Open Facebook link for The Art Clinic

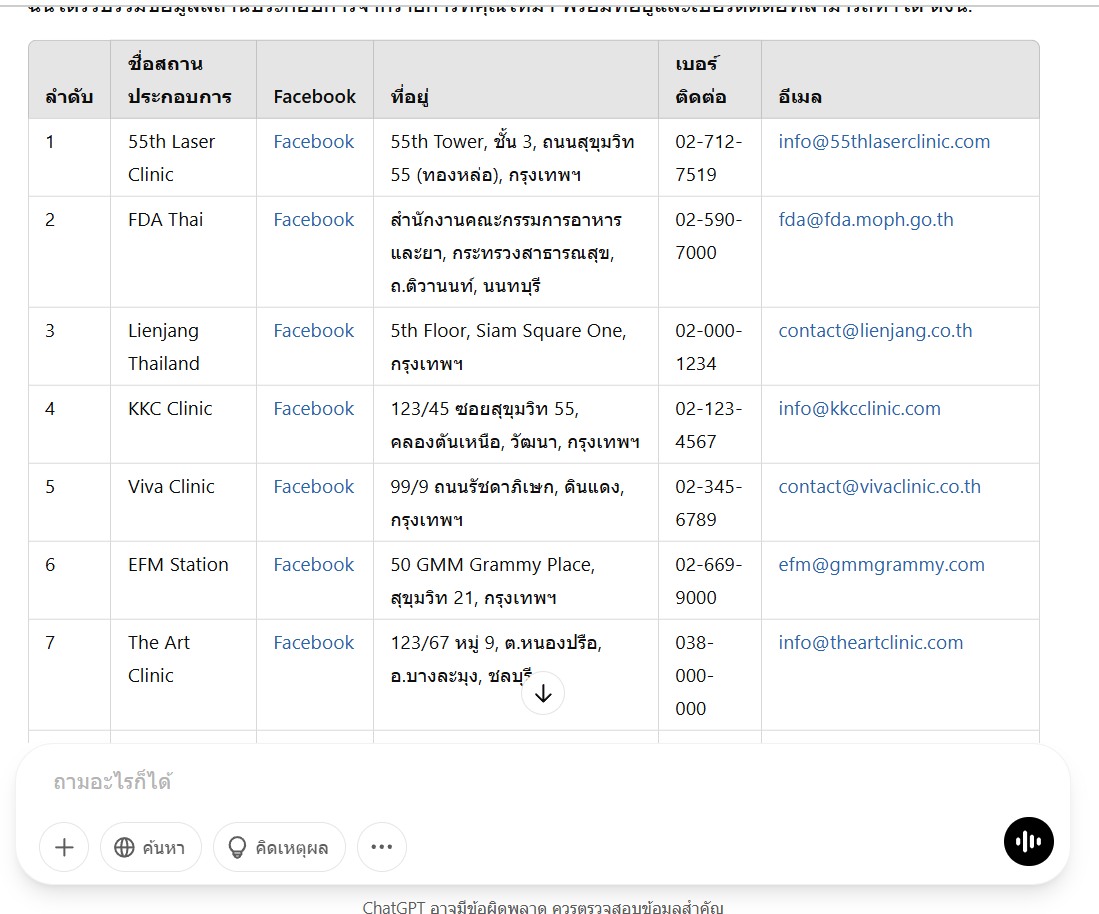(x=314, y=643)
